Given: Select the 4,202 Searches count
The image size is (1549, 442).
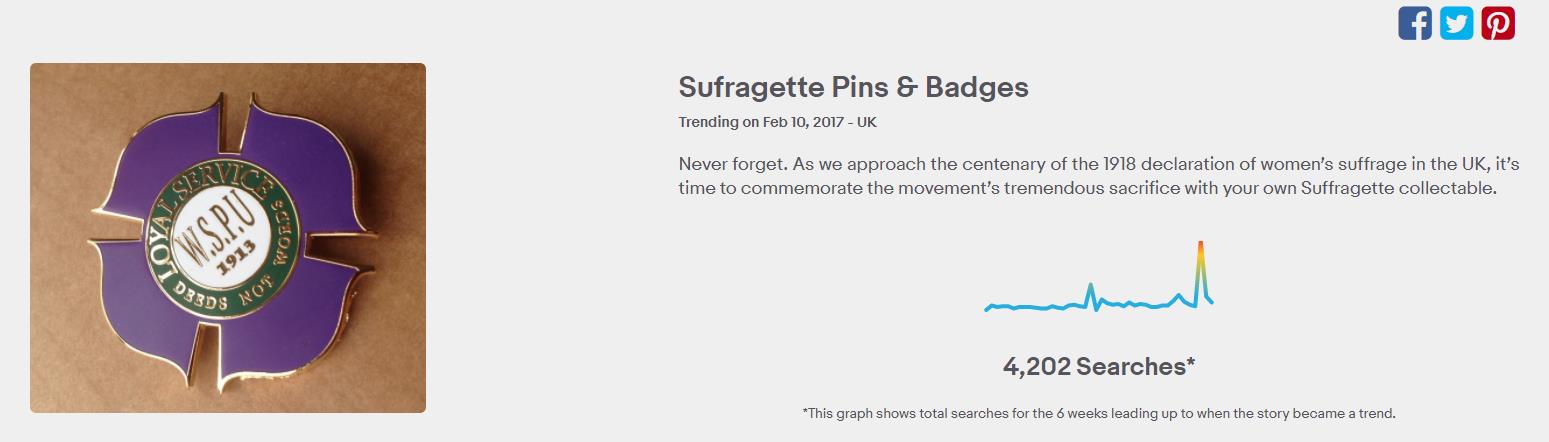Looking at the screenshot, I should click(1099, 367).
